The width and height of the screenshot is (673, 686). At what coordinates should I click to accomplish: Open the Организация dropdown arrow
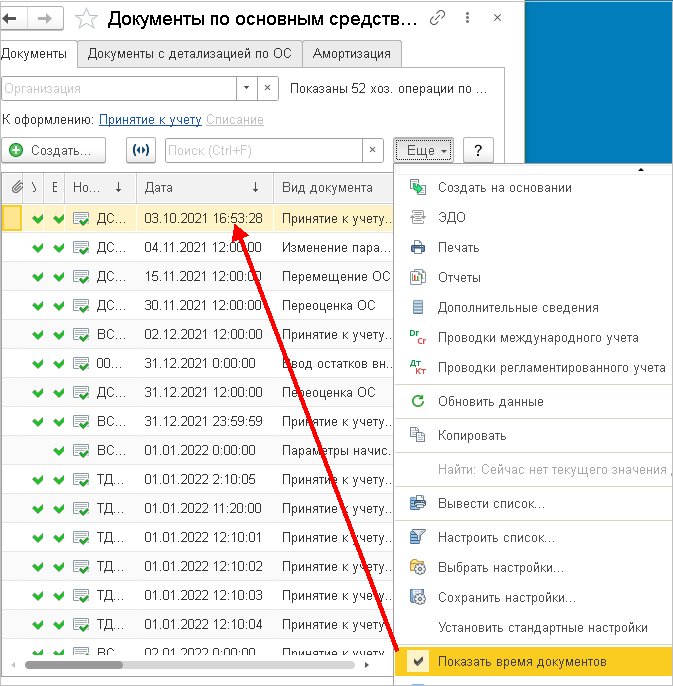click(246, 88)
